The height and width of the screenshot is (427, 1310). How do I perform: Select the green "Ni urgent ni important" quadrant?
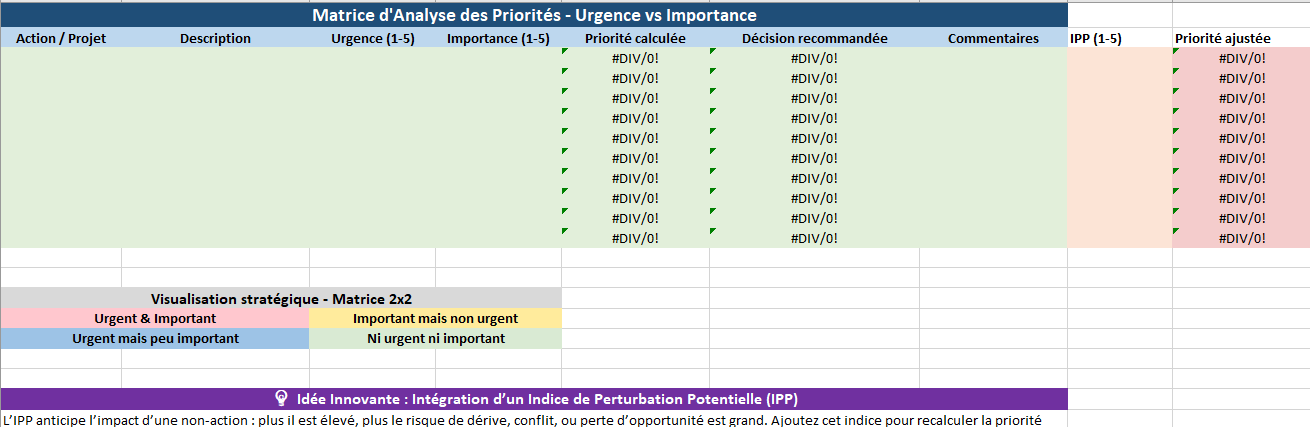point(435,339)
